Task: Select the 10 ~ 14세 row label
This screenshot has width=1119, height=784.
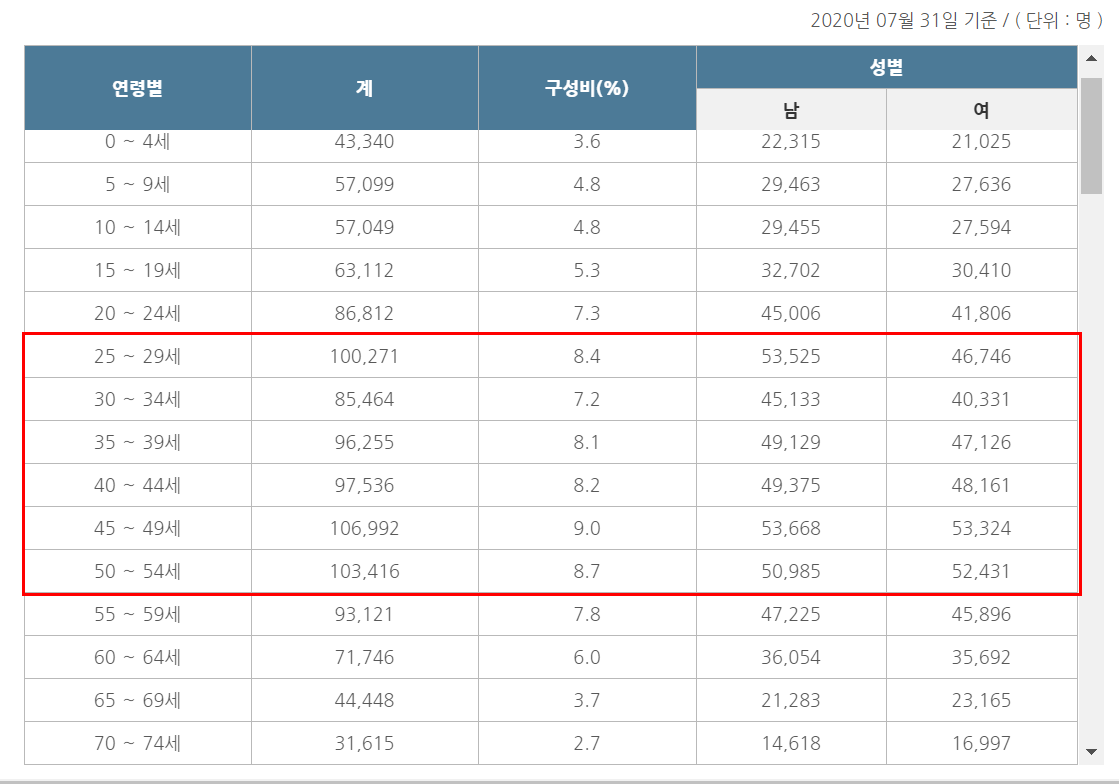Action: tap(138, 227)
